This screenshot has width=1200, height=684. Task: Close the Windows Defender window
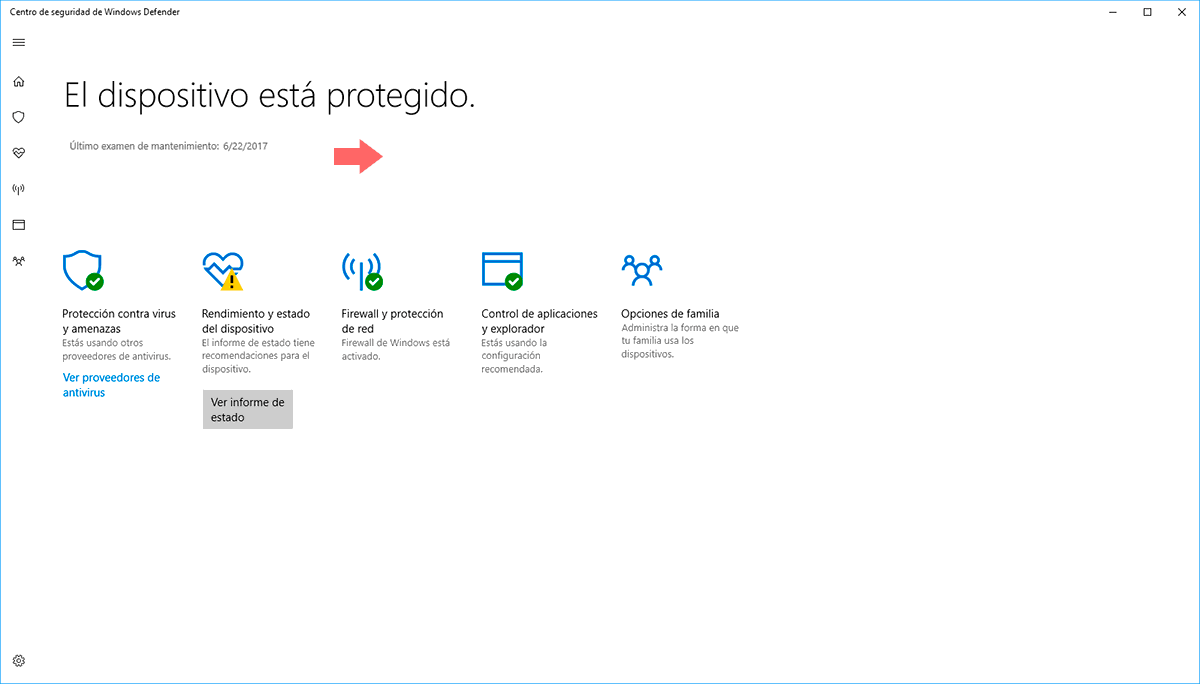[x=1181, y=12]
